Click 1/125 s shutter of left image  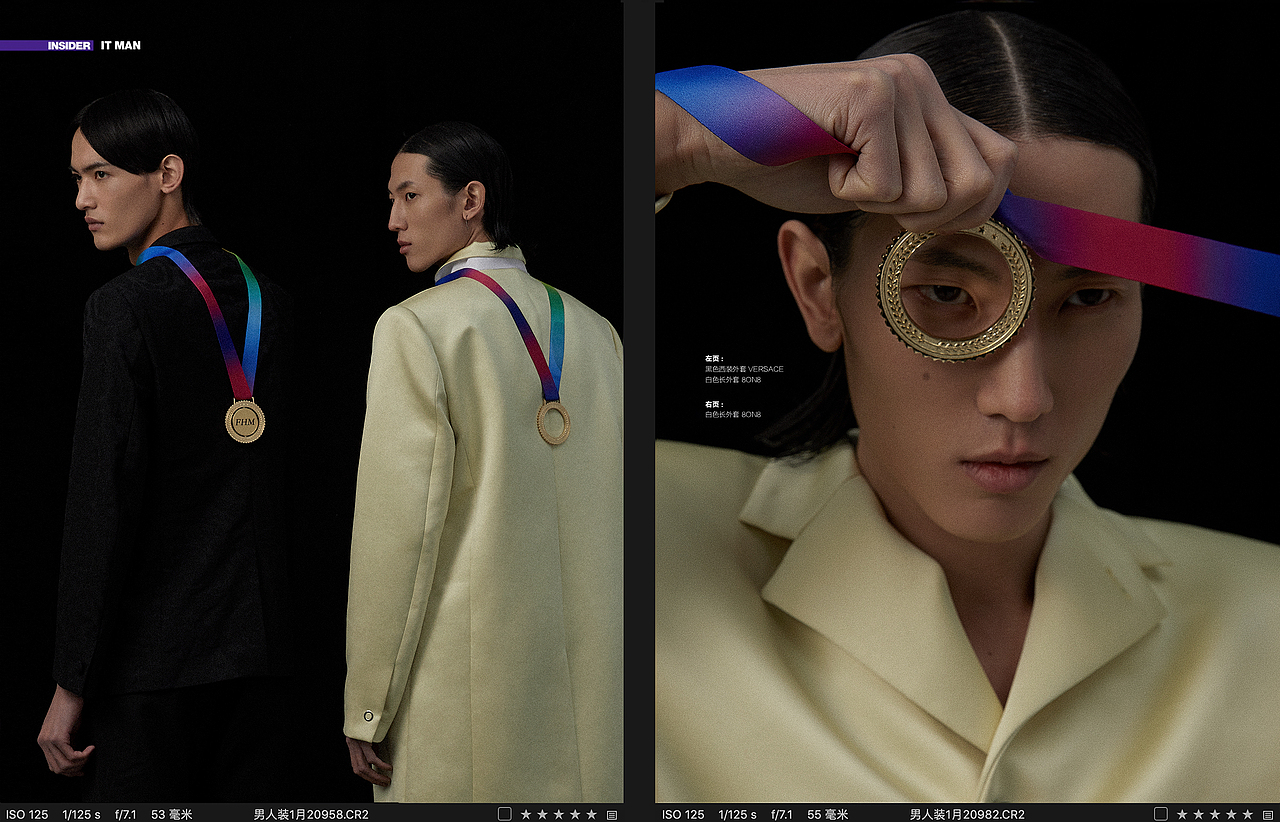(x=82, y=815)
